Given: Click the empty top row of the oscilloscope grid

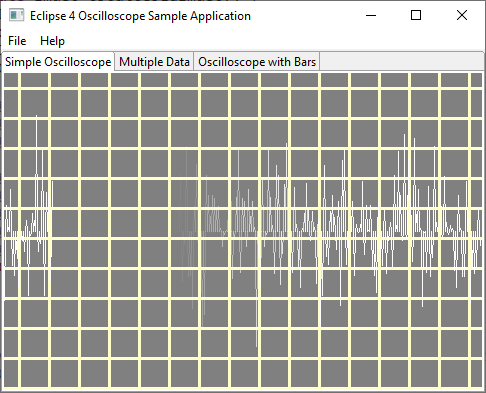Looking at the screenshot, I should coord(243,80).
